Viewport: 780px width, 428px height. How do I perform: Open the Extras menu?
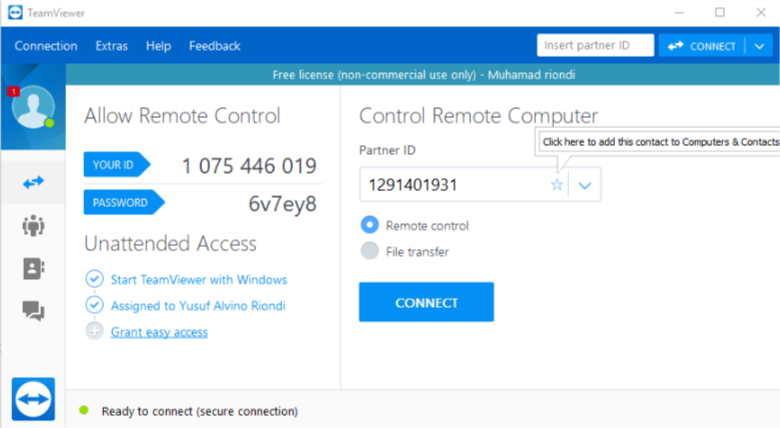(x=111, y=46)
